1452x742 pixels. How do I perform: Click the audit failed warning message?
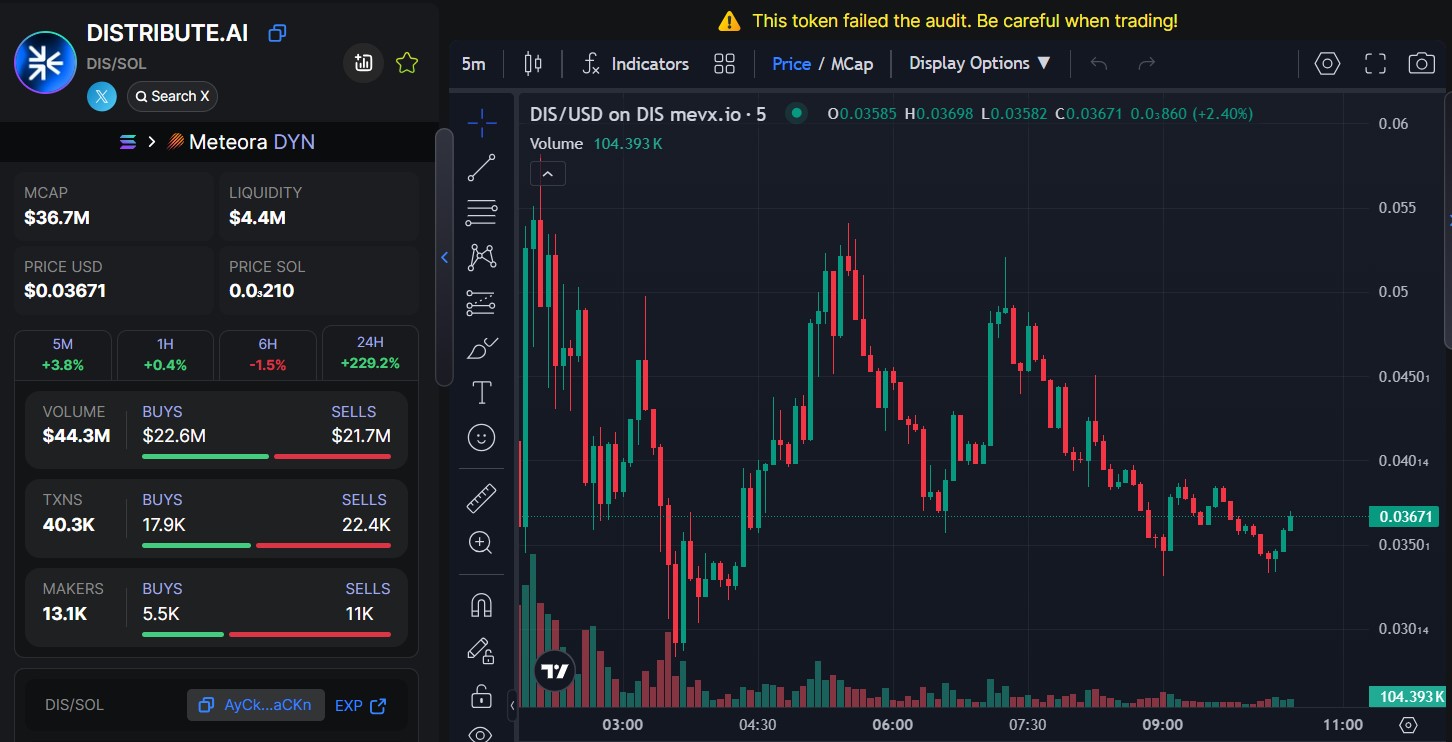coord(948,20)
